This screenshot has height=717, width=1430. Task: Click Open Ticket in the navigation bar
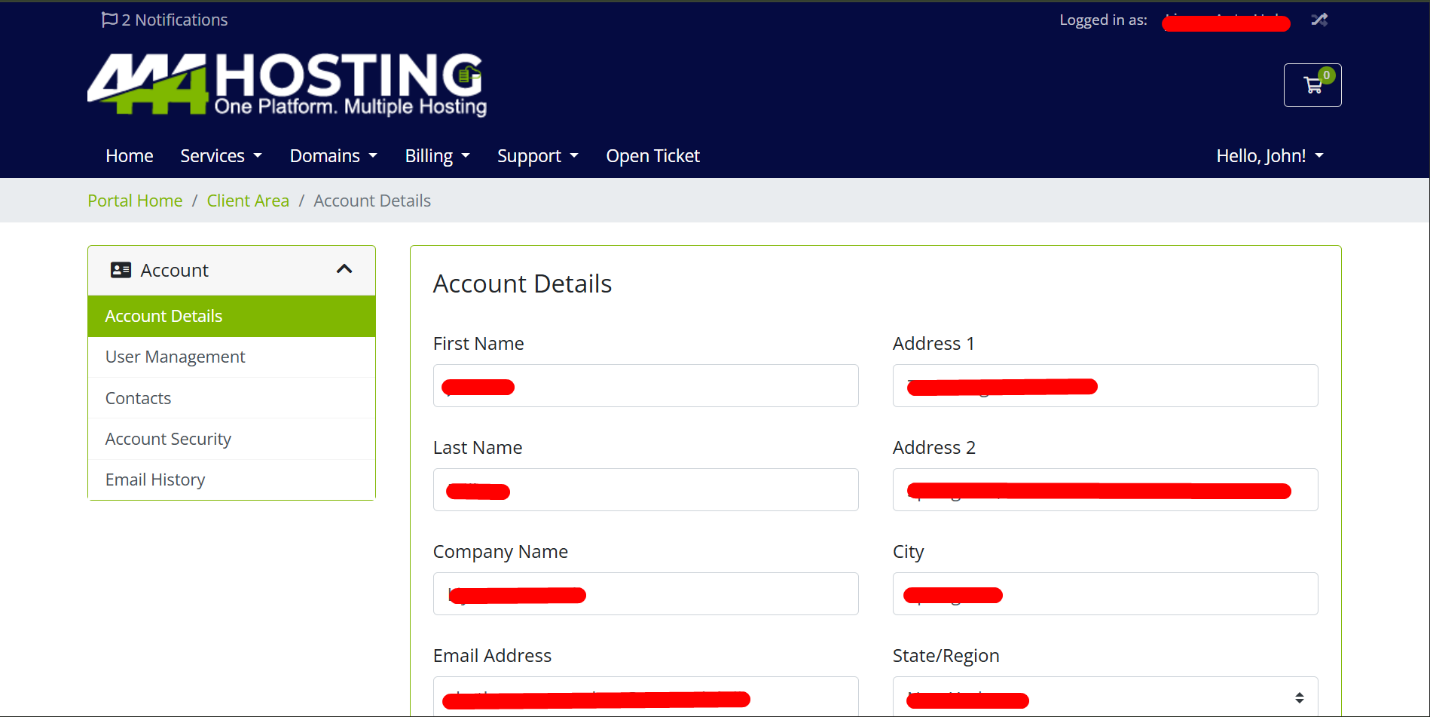point(652,156)
